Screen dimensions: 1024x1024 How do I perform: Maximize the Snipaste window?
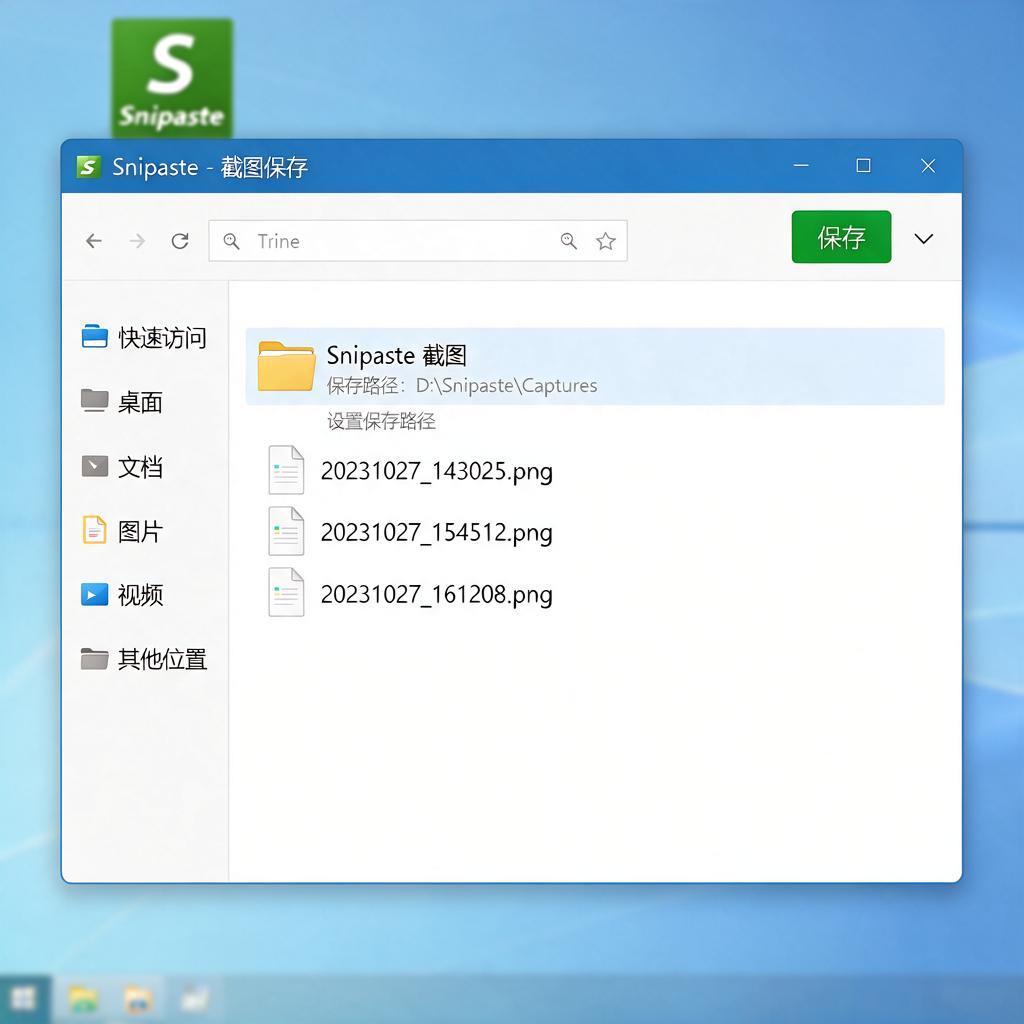[x=863, y=166]
